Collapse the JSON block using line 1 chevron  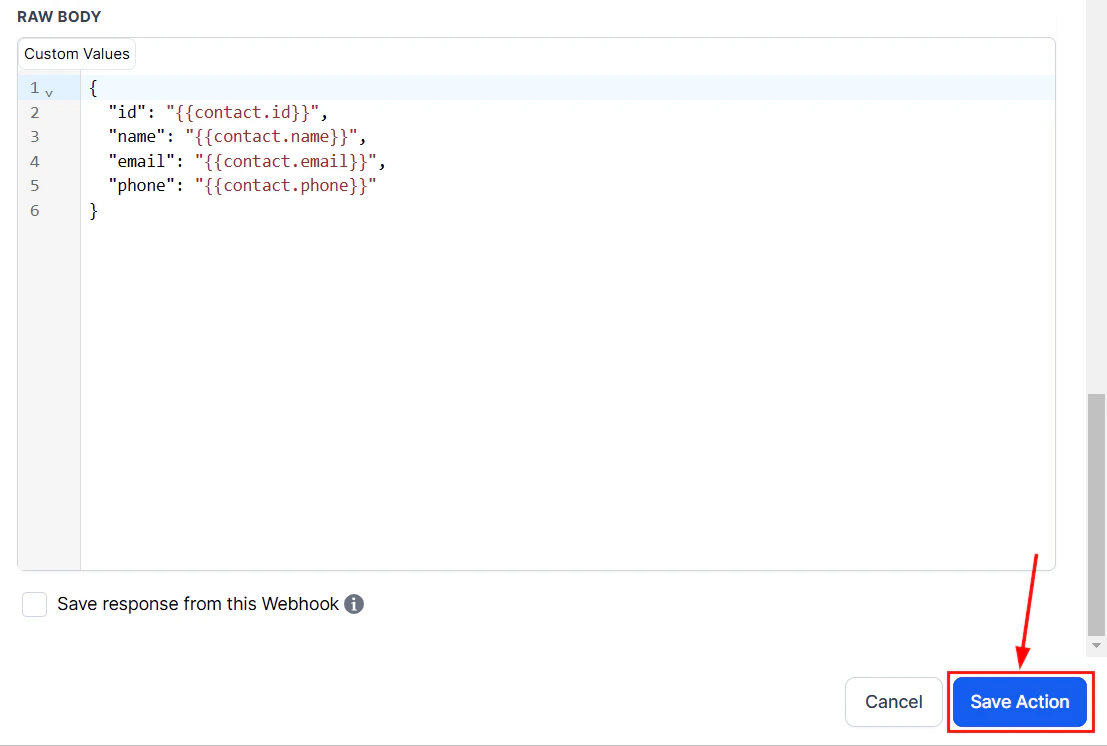pos(50,89)
